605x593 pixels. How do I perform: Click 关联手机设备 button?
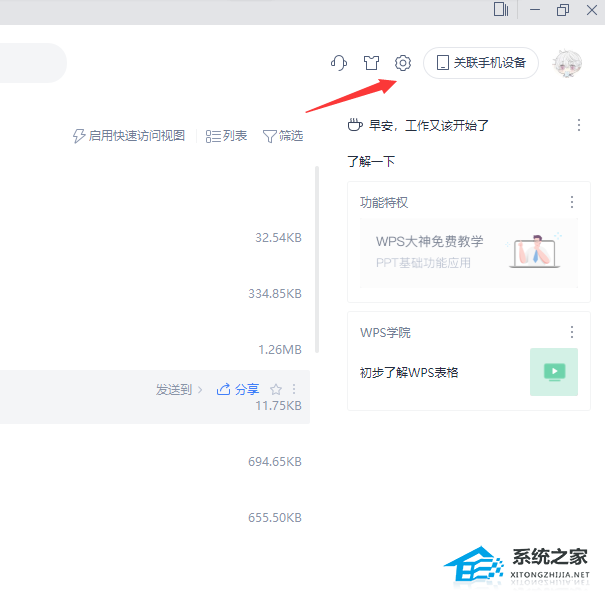[x=481, y=63]
